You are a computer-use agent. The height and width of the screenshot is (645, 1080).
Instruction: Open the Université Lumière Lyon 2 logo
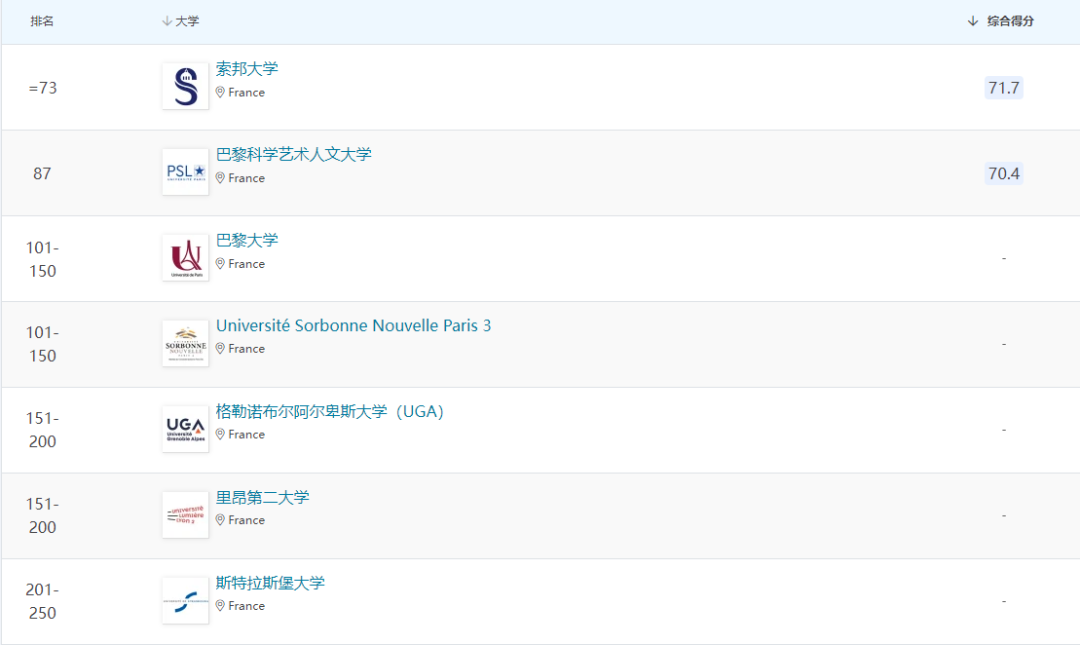(x=185, y=515)
